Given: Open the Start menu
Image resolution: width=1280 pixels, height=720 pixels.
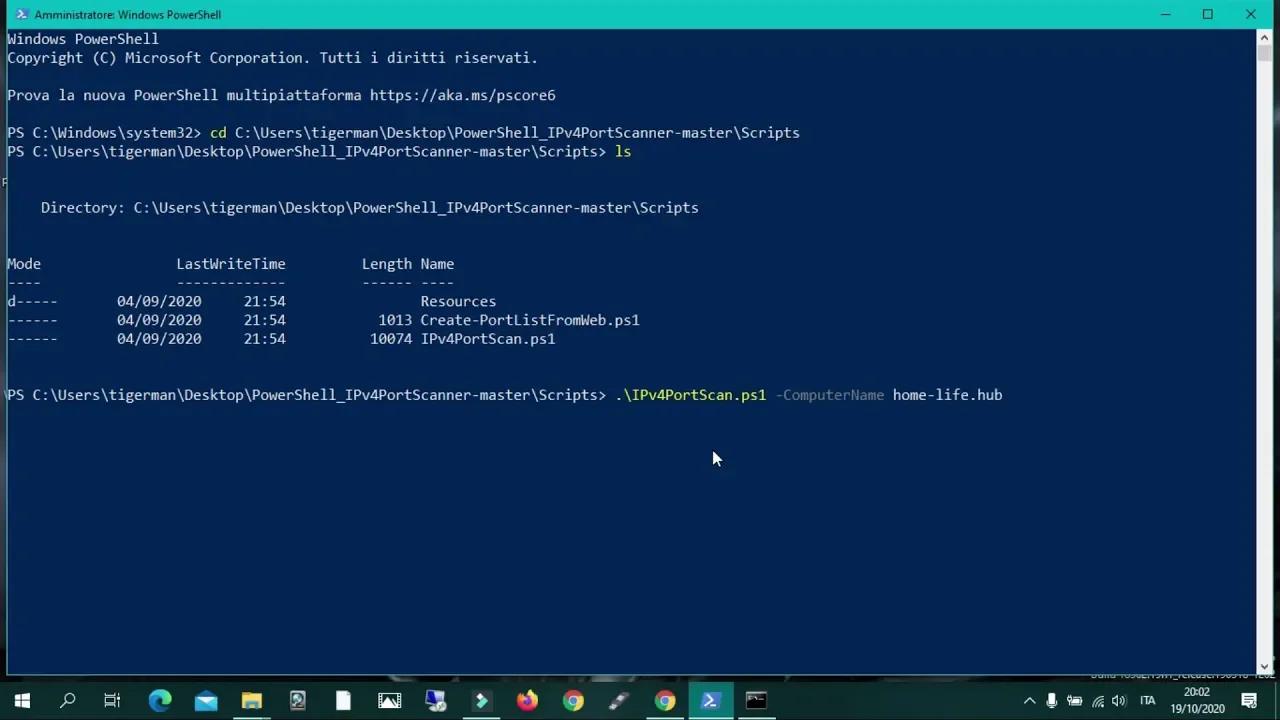Looking at the screenshot, I should [21, 700].
